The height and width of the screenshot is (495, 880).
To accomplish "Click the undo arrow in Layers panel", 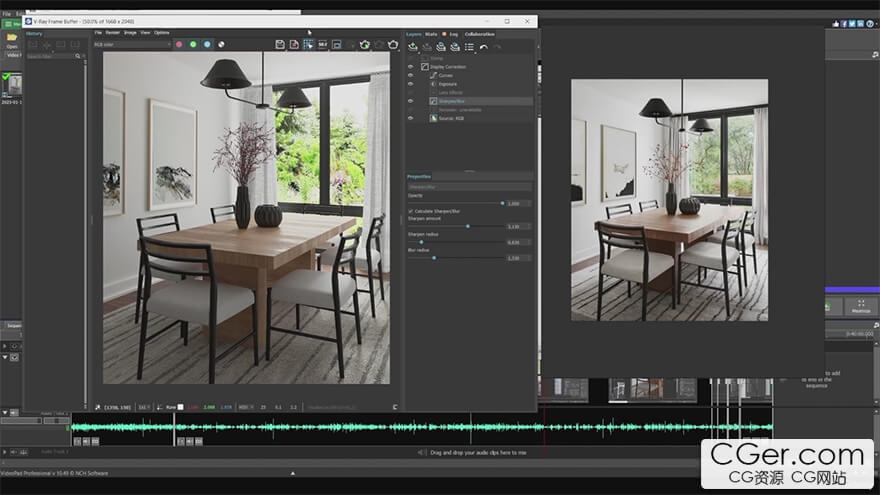I will (x=484, y=47).
